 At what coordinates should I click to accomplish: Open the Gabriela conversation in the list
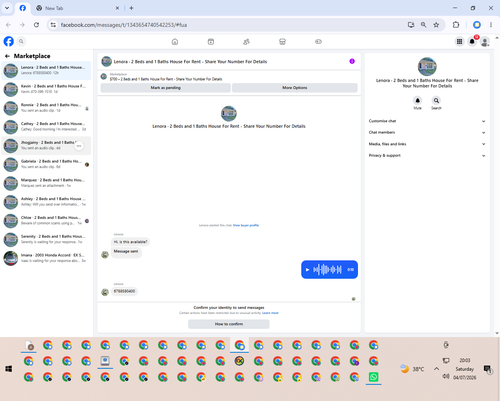[x=46, y=164]
